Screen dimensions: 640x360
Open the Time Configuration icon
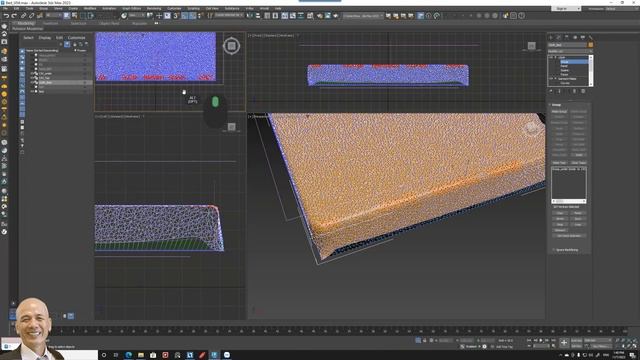tap(553, 346)
